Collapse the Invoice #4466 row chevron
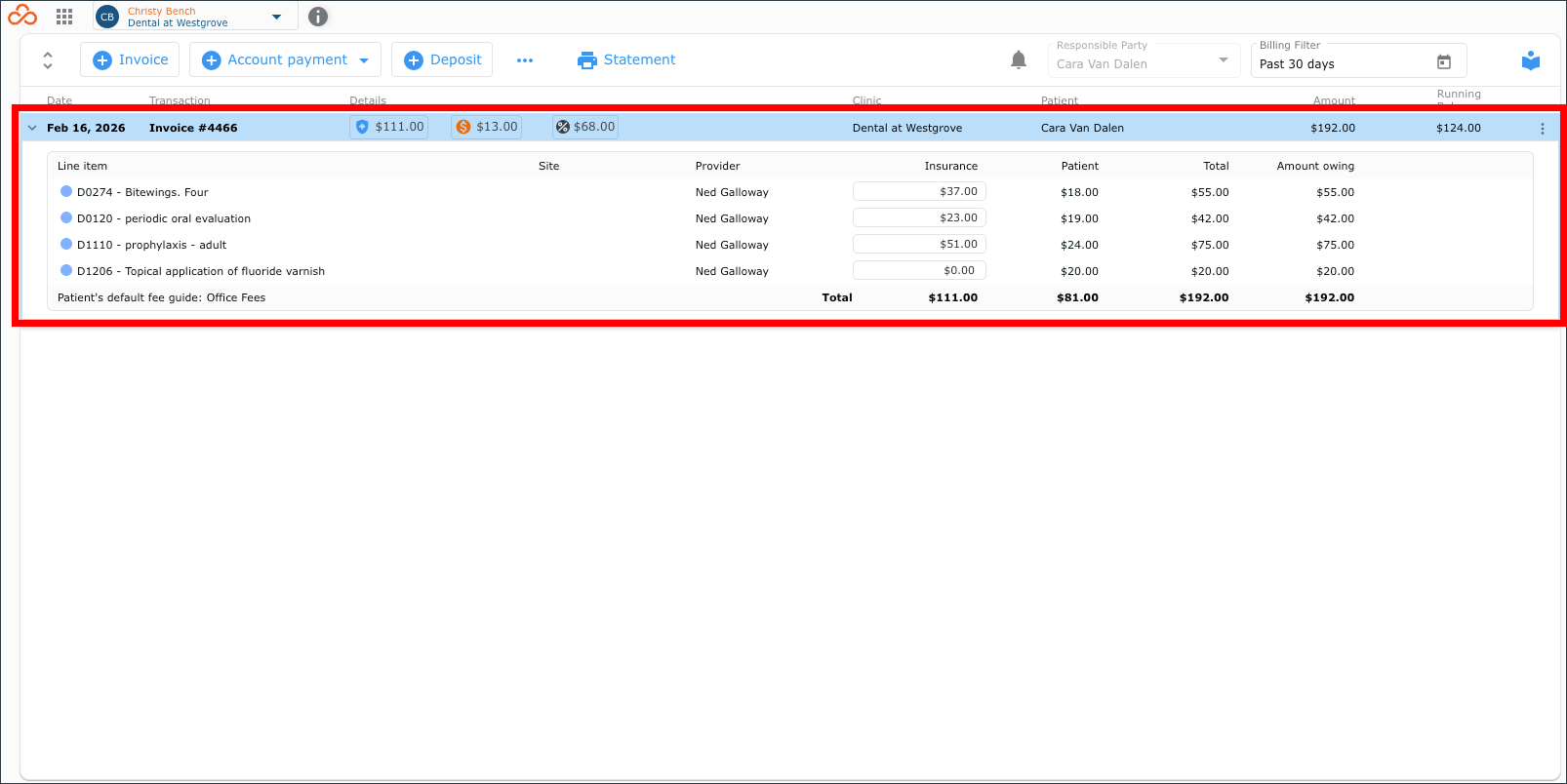Screen dimensions: 1567x784 pos(32,128)
